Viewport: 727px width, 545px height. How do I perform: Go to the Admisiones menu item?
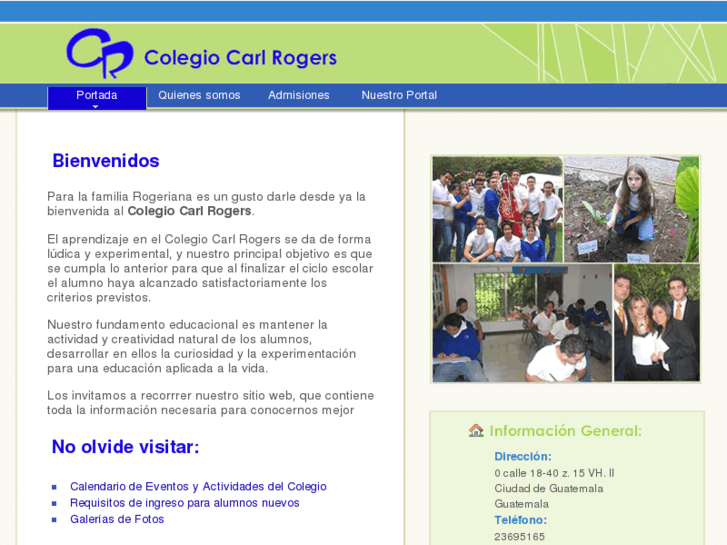pyautogui.click(x=299, y=95)
